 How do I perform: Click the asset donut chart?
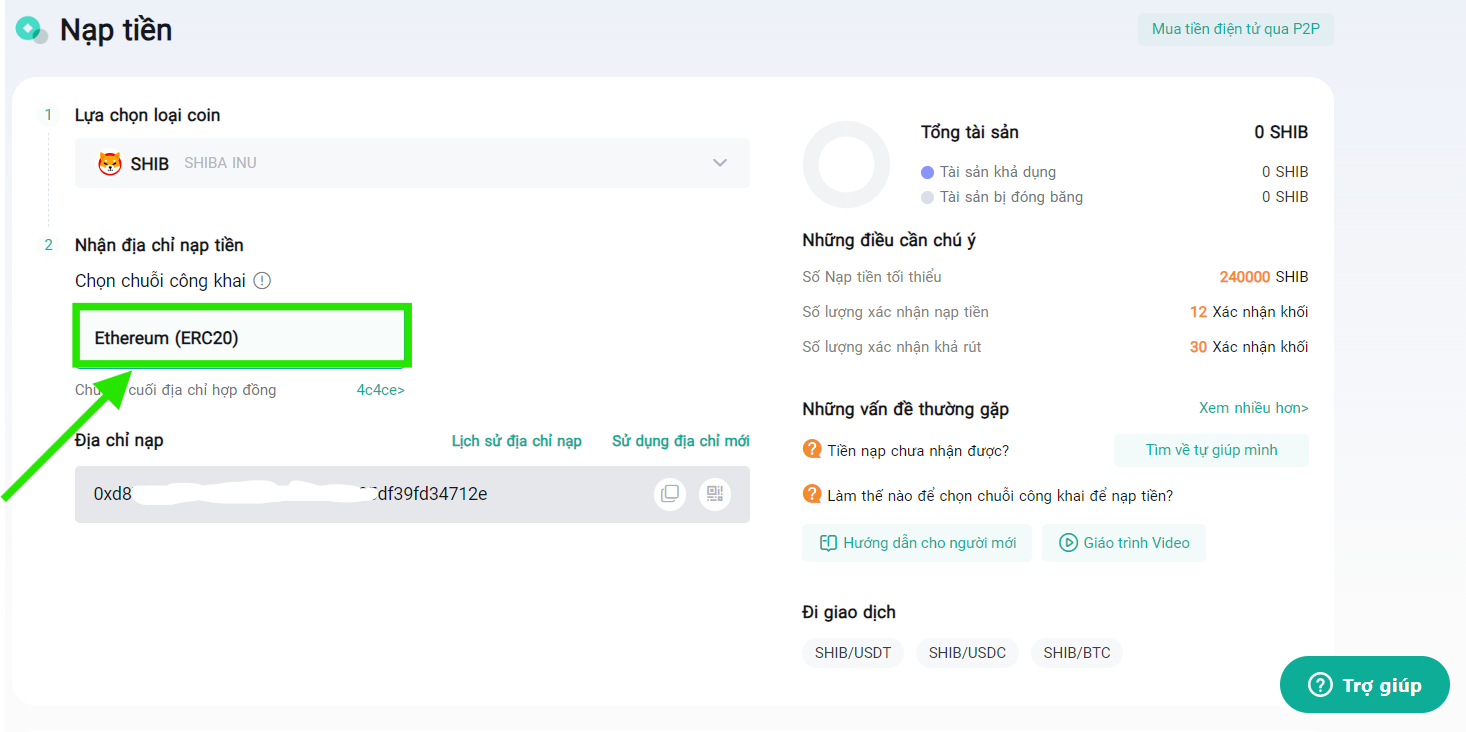point(847,164)
